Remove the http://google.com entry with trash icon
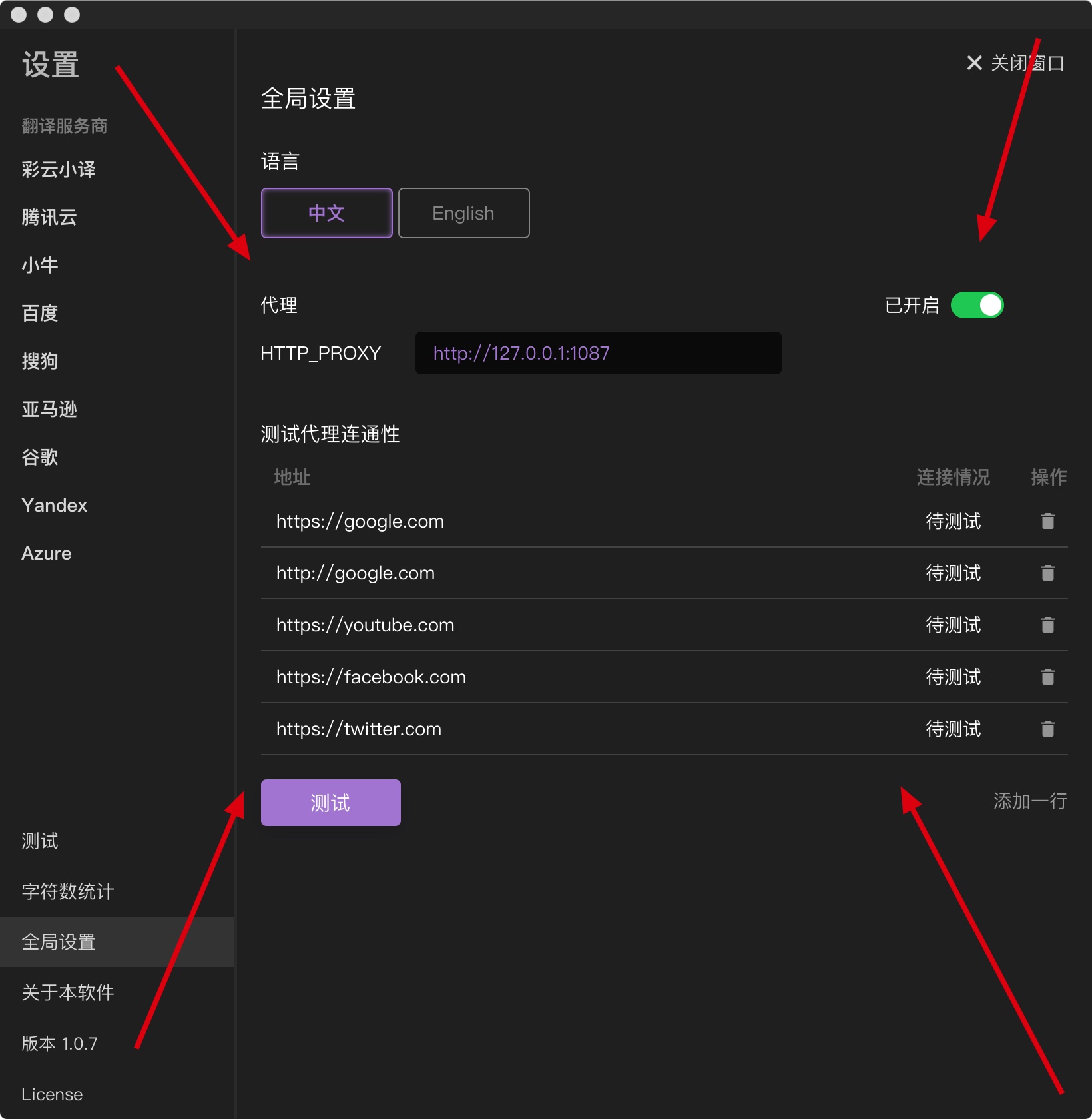Screen dimensions: 1092x1119 (1048, 573)
